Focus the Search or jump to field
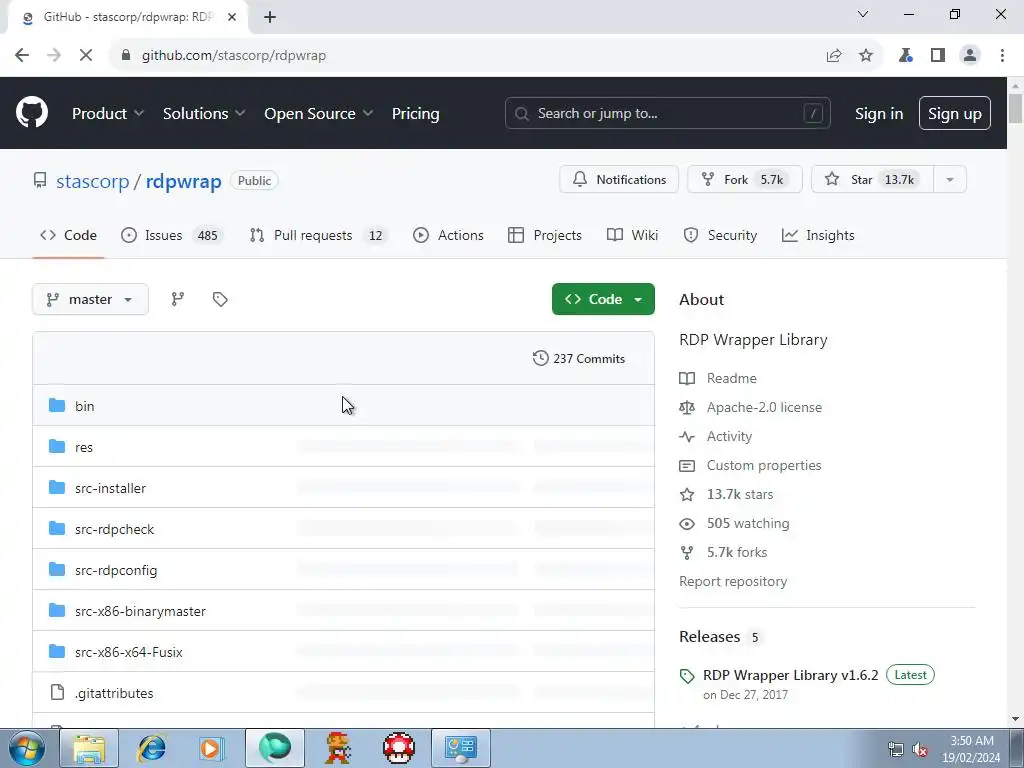The width and height of the screenshot is (1024, 768). (667, 114)
